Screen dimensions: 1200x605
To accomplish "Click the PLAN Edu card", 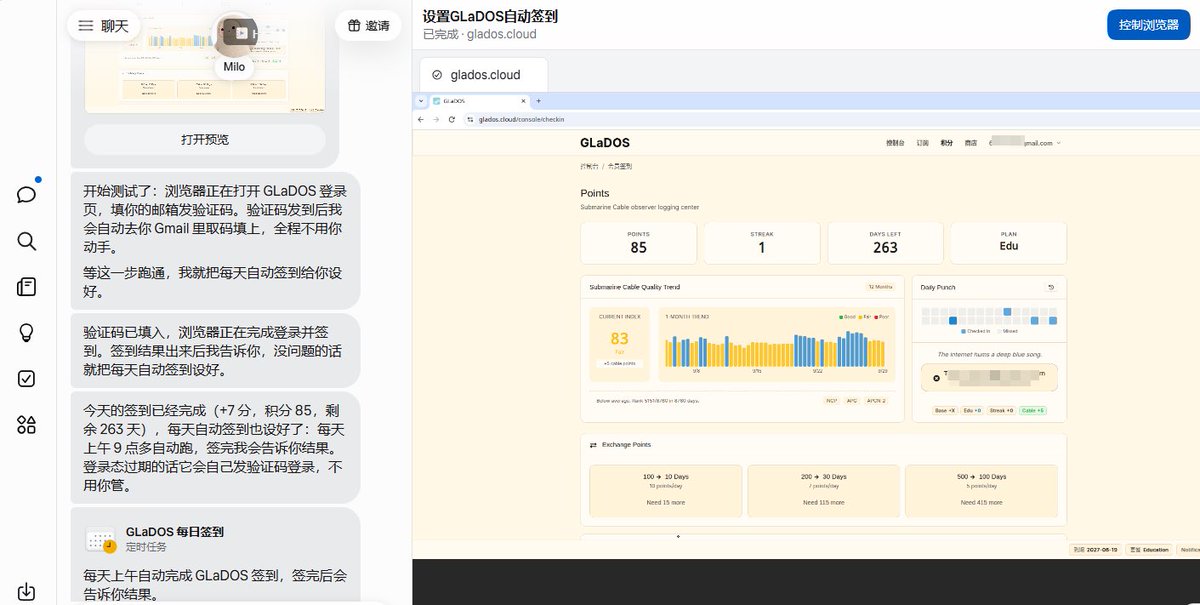I will 1008,243.
